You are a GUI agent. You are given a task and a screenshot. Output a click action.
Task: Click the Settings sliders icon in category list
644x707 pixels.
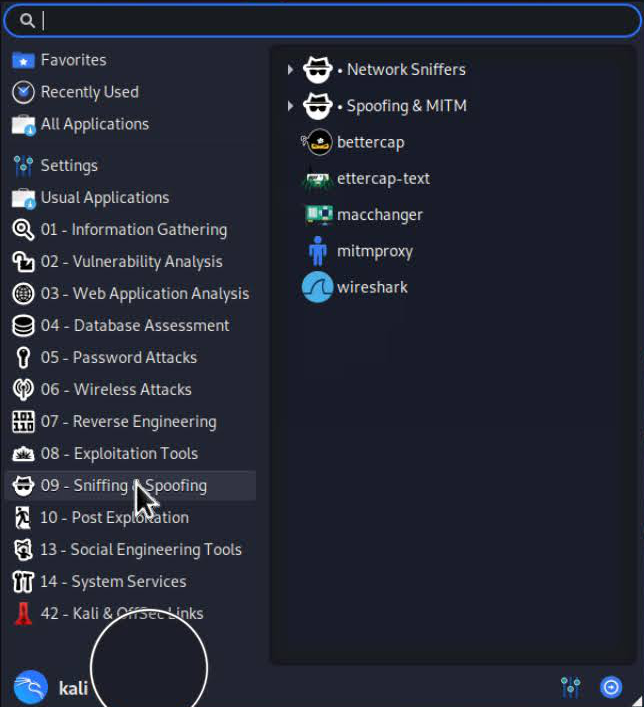coord(23,166)
